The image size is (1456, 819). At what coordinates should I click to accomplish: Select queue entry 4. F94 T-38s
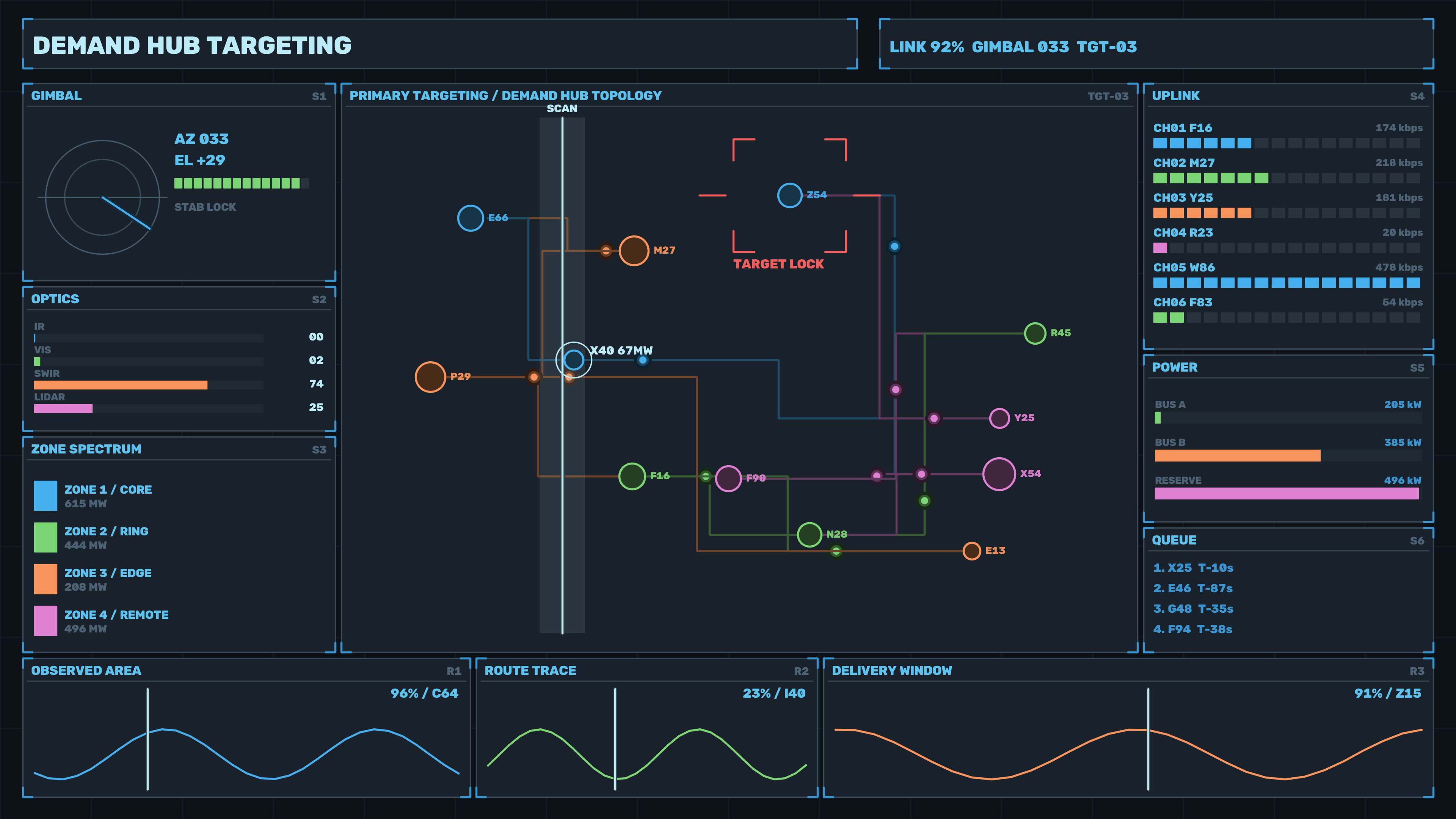(1192, 629)
